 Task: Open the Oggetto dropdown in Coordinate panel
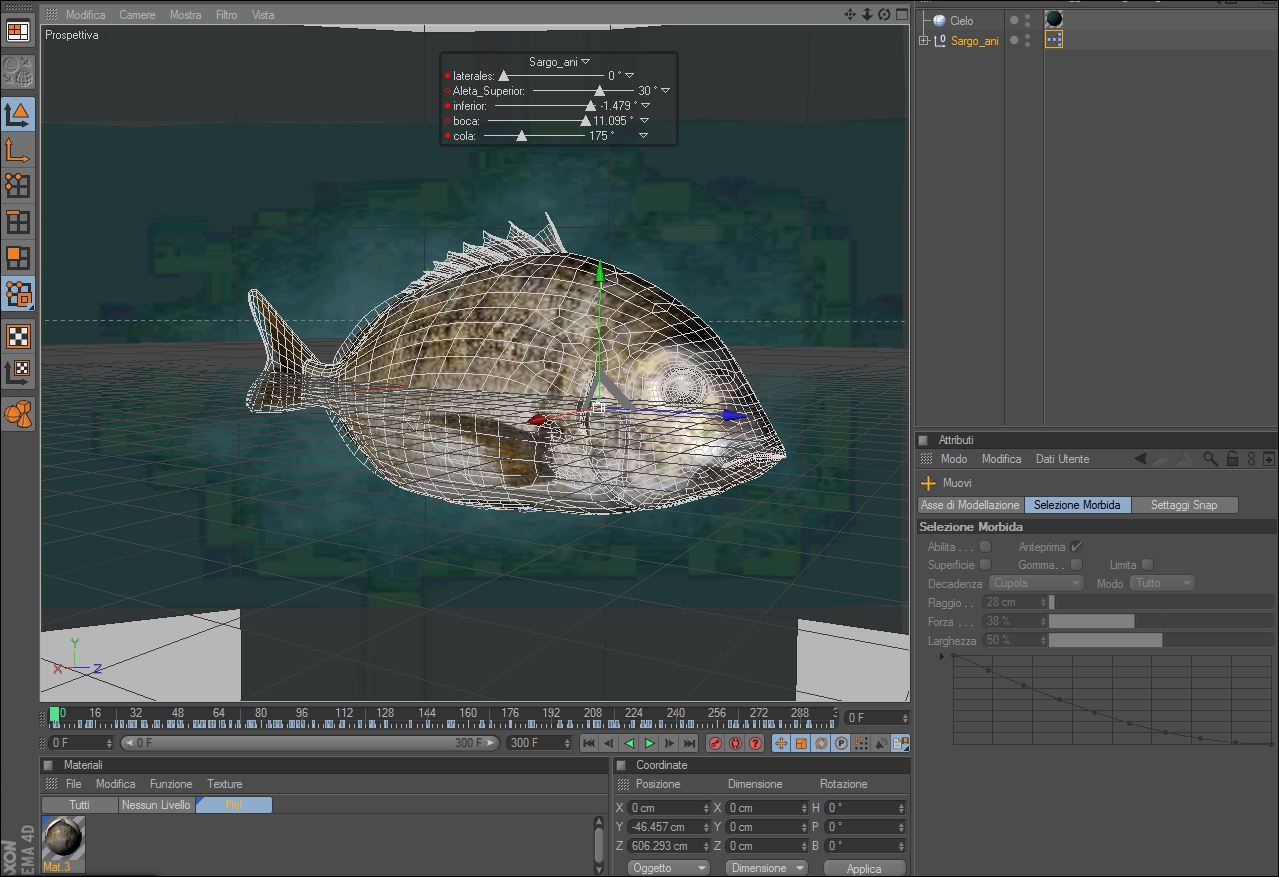[x=668, y=868]
